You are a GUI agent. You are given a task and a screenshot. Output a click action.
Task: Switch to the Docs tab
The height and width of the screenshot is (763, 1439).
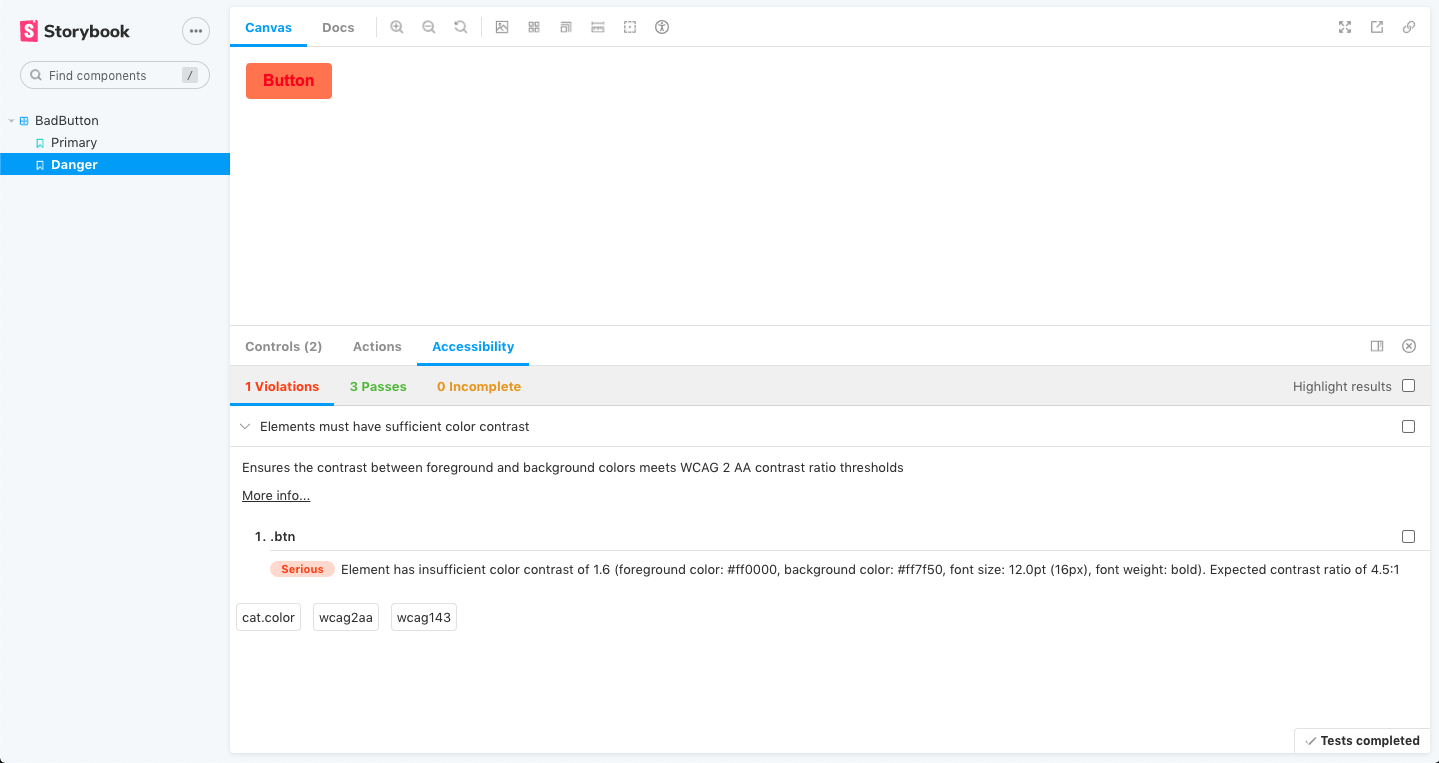(338, 27)
